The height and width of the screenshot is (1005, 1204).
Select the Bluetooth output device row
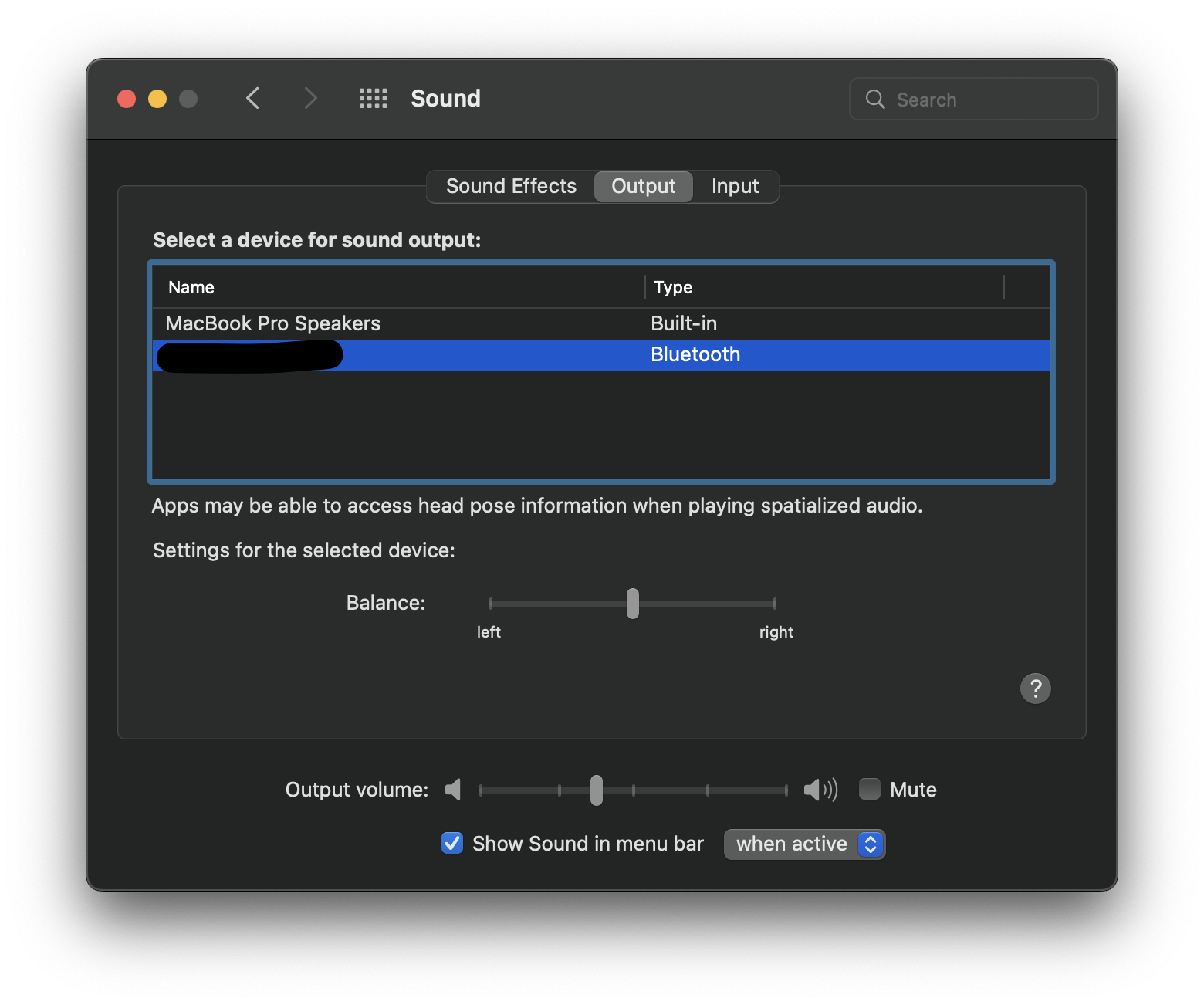coord(540,355)
